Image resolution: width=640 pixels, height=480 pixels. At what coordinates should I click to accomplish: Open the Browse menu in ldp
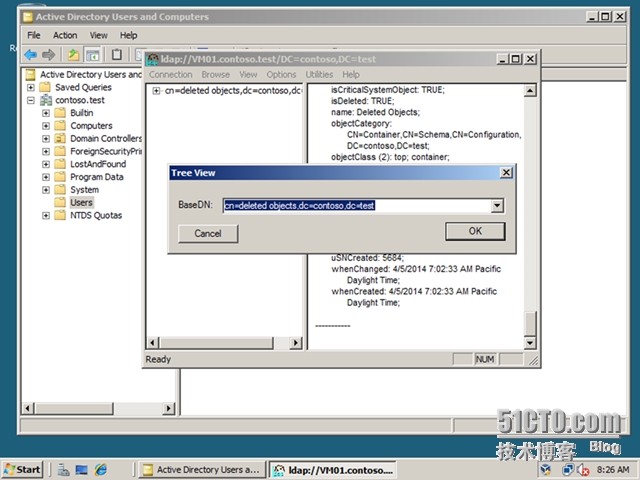click(216, 75)
